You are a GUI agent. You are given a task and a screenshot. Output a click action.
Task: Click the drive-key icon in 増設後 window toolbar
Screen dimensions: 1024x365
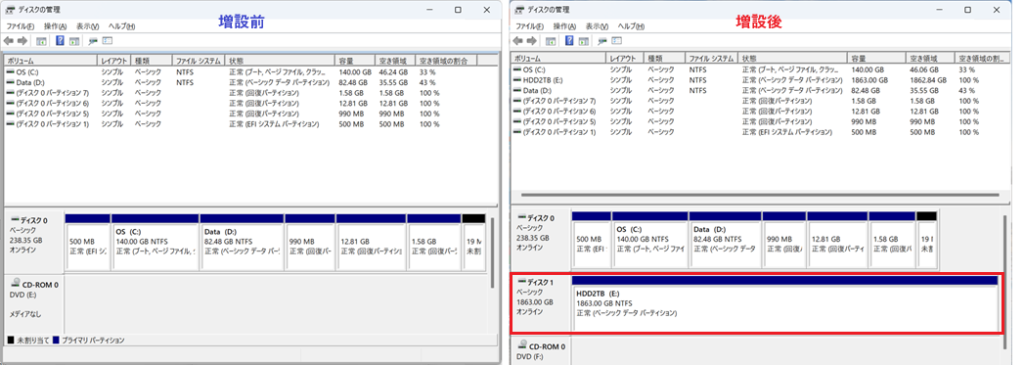[602, 41]
